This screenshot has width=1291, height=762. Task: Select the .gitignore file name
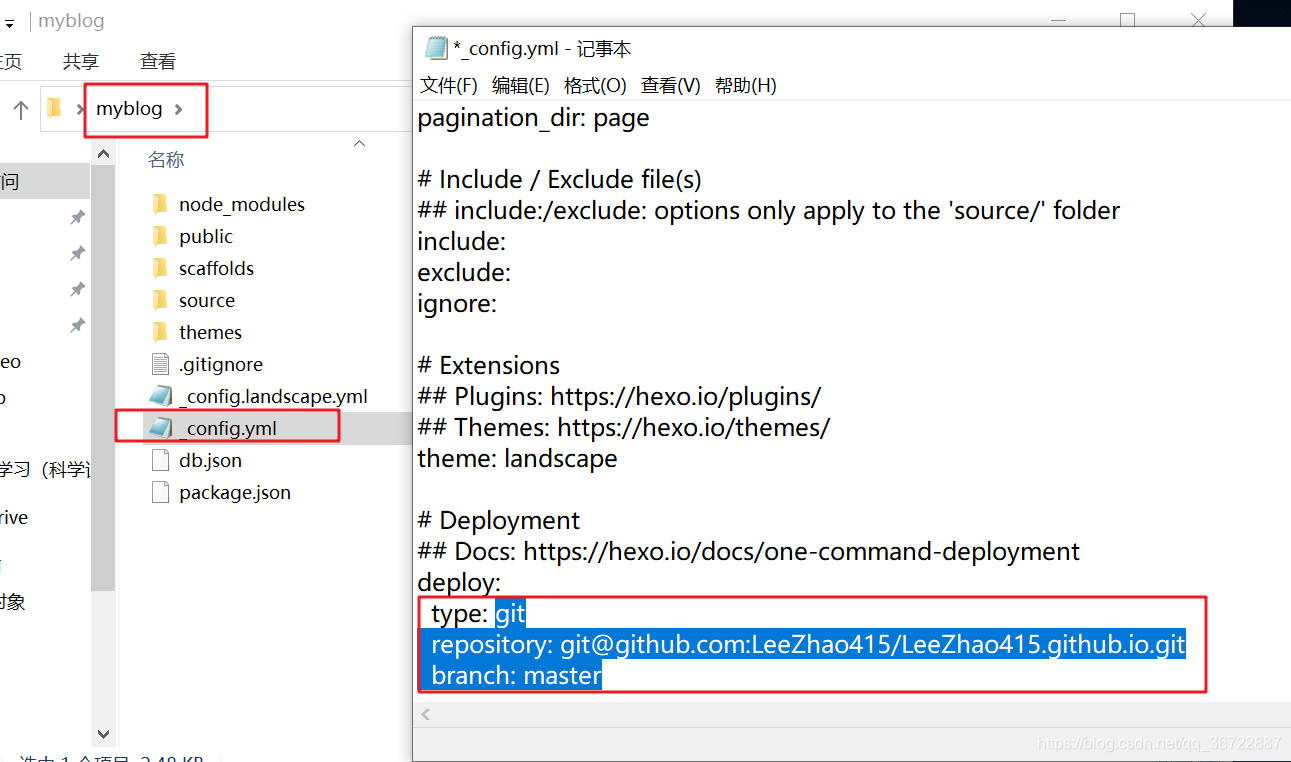click(x=221, y=364)
